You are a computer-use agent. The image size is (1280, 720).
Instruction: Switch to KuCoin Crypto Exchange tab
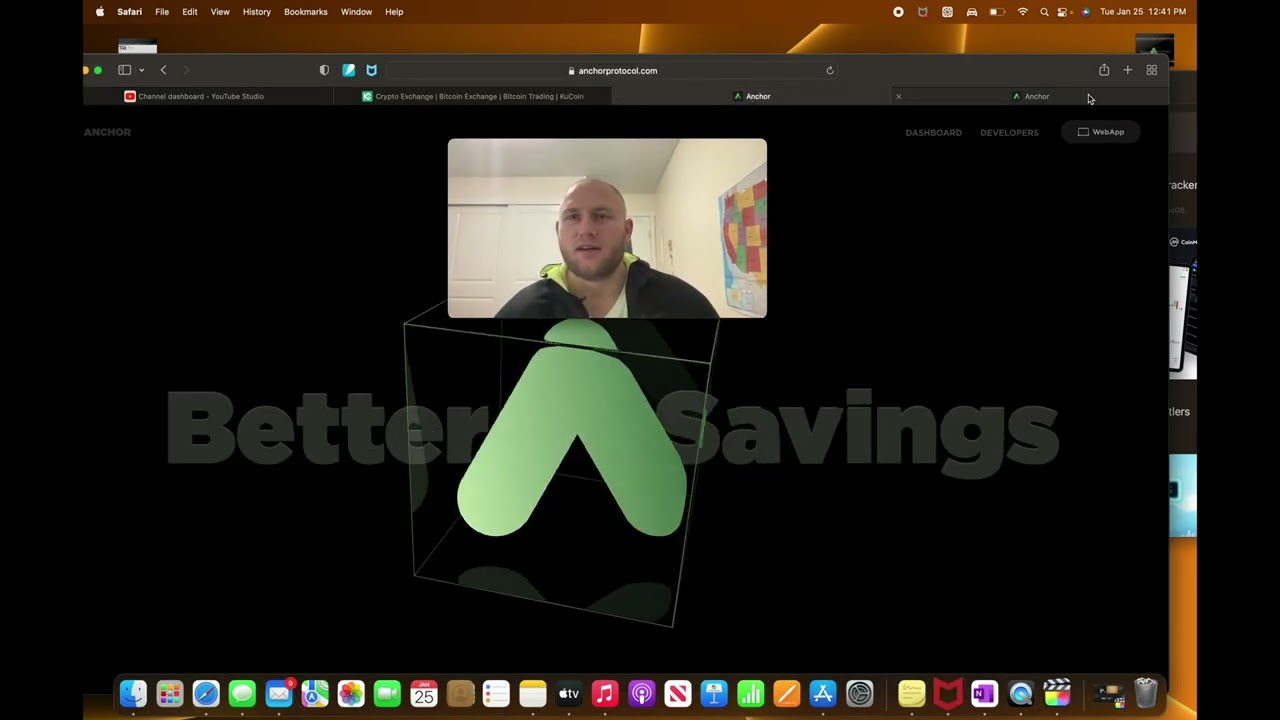(x=473, y=96)
